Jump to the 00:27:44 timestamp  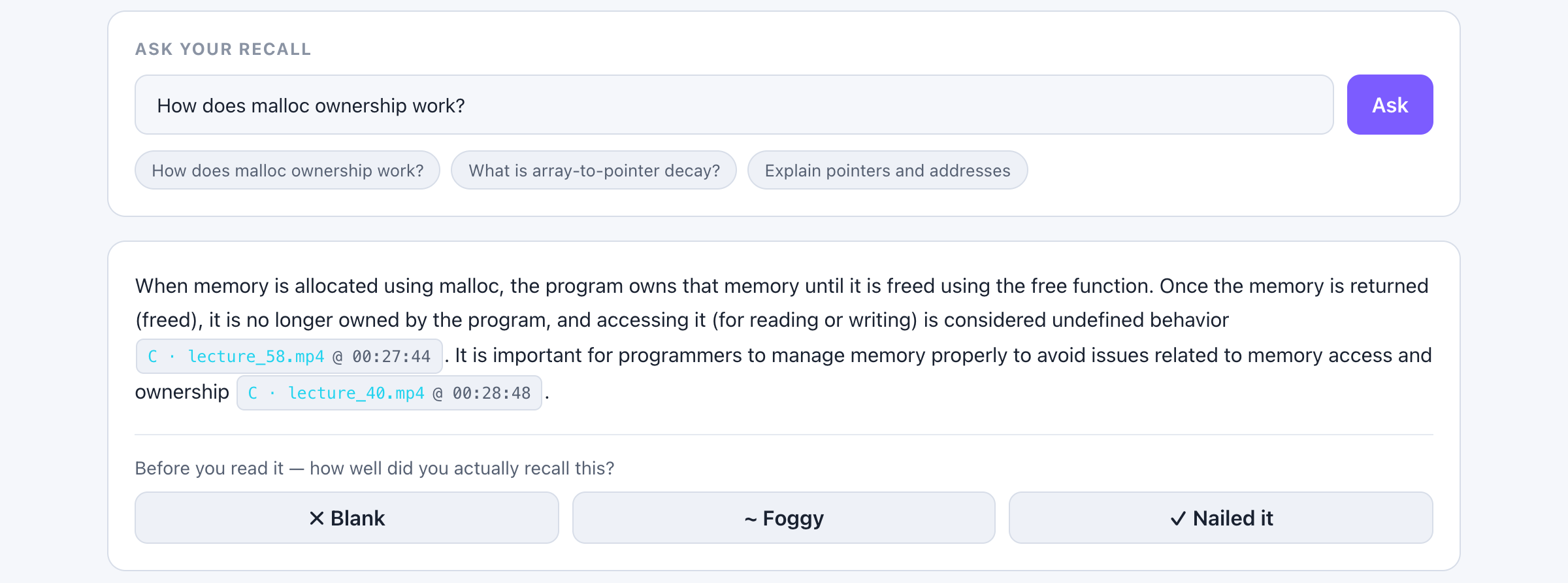click(391, 356)
